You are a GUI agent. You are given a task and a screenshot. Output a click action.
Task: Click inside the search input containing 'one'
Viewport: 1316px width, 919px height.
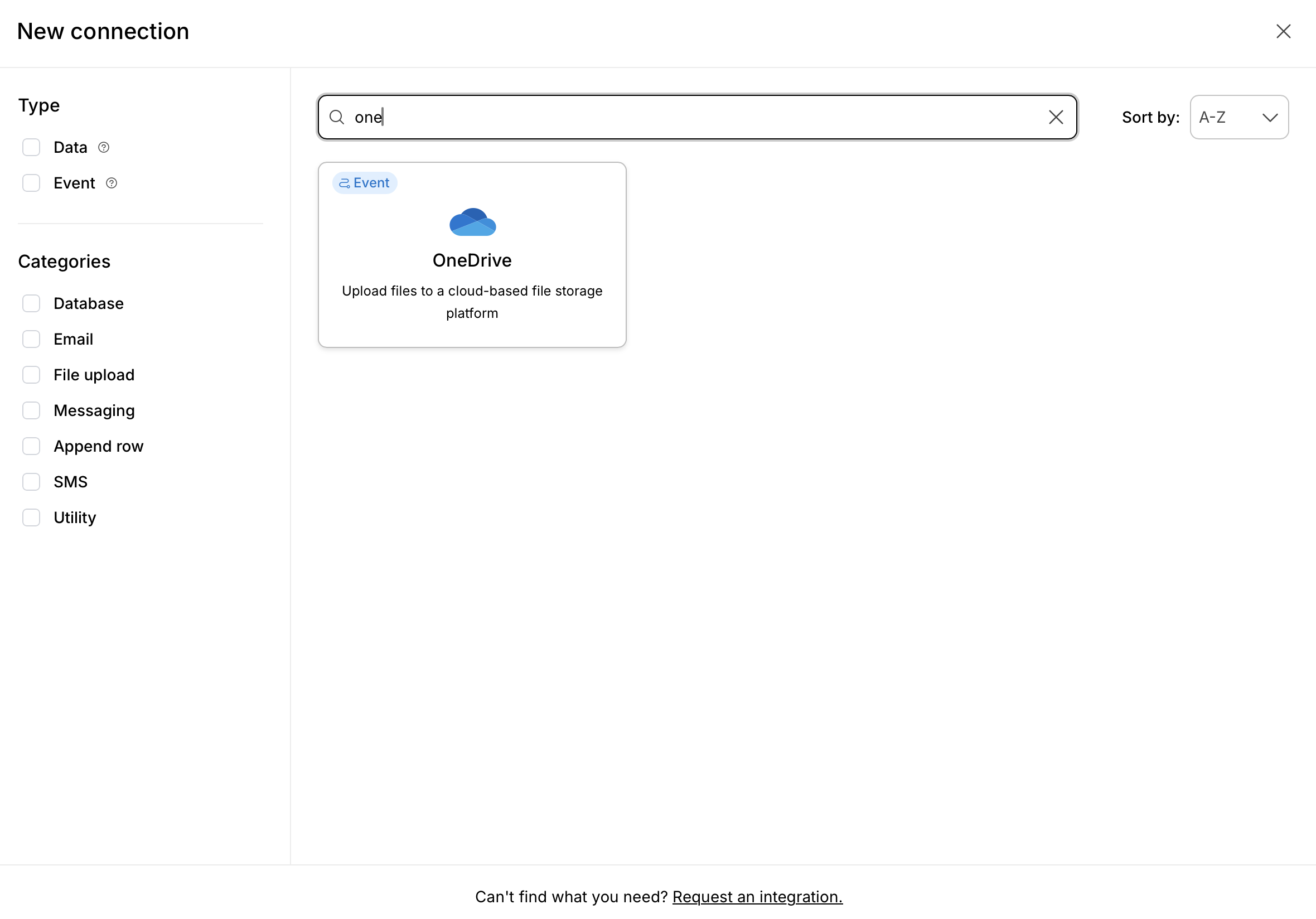tap(688, 117)
